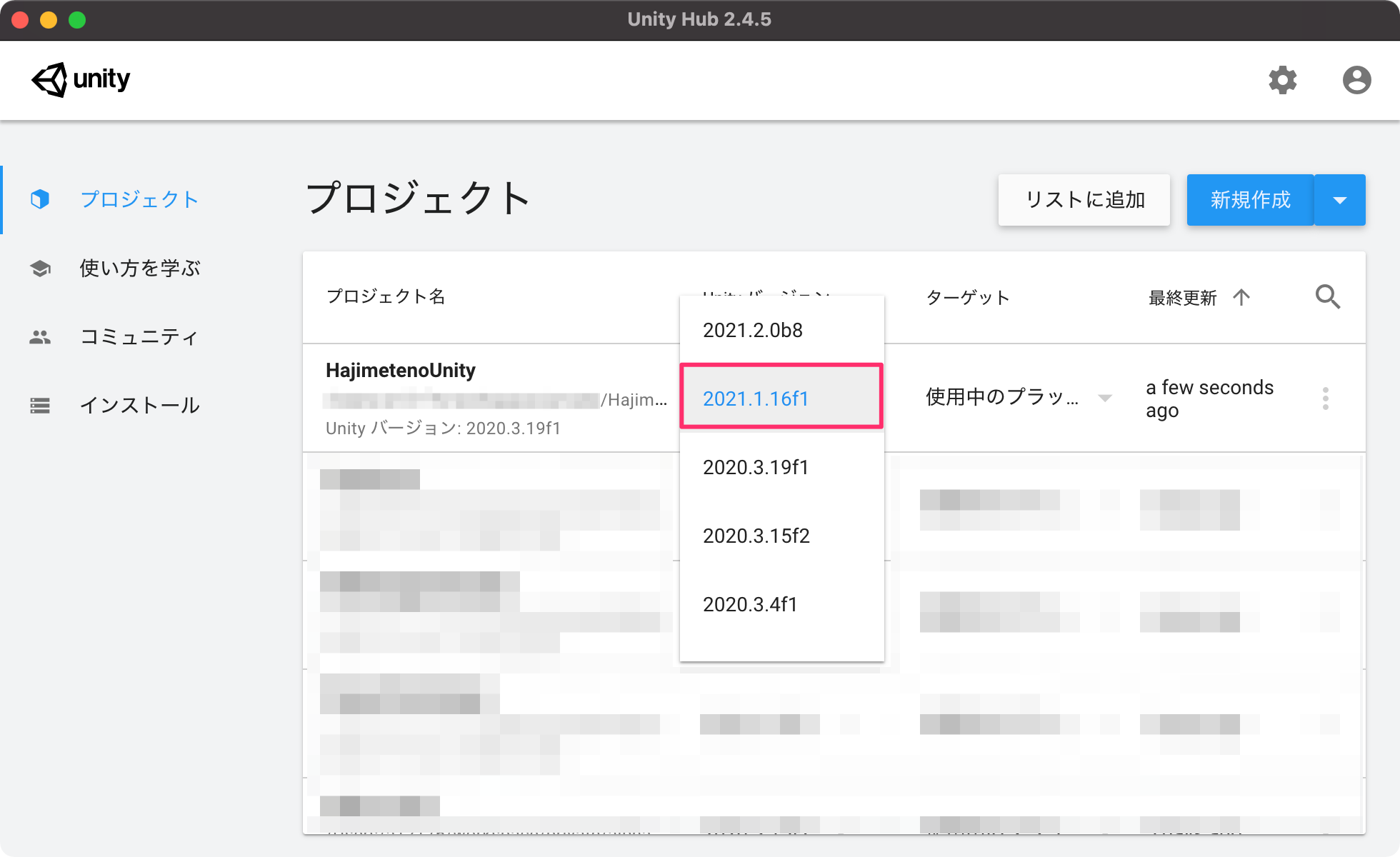The image size is (1400, 857).
Task: Choose version 2021.2.0b8 from dropdown
Action: click(x=782, y=330)
